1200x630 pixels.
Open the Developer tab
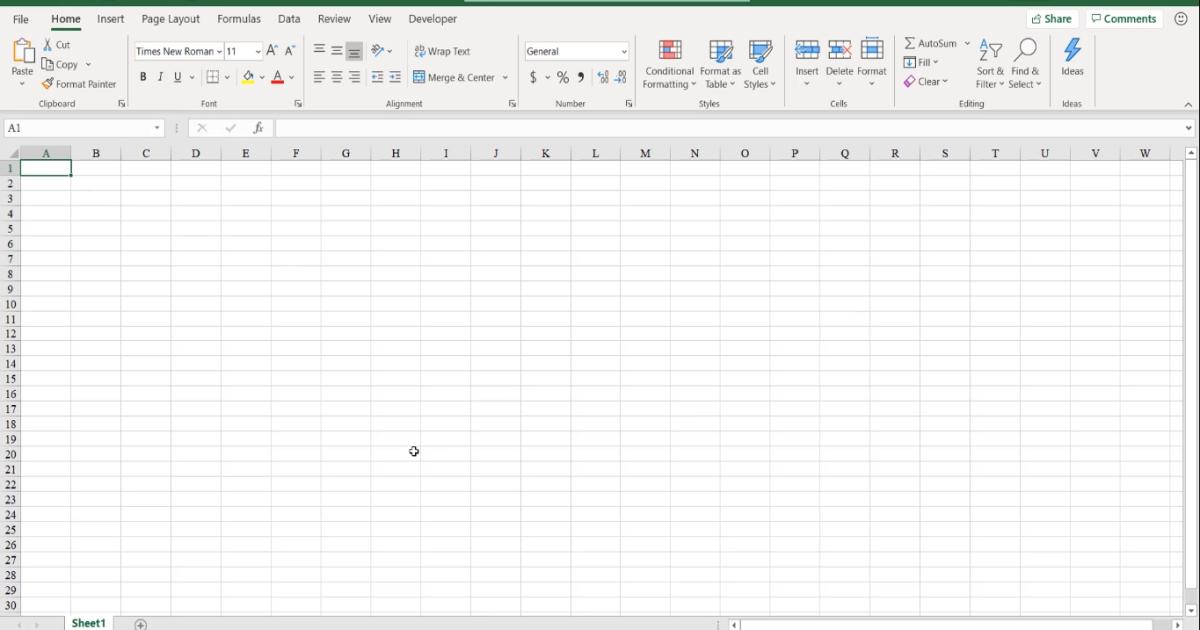(432, 18)
